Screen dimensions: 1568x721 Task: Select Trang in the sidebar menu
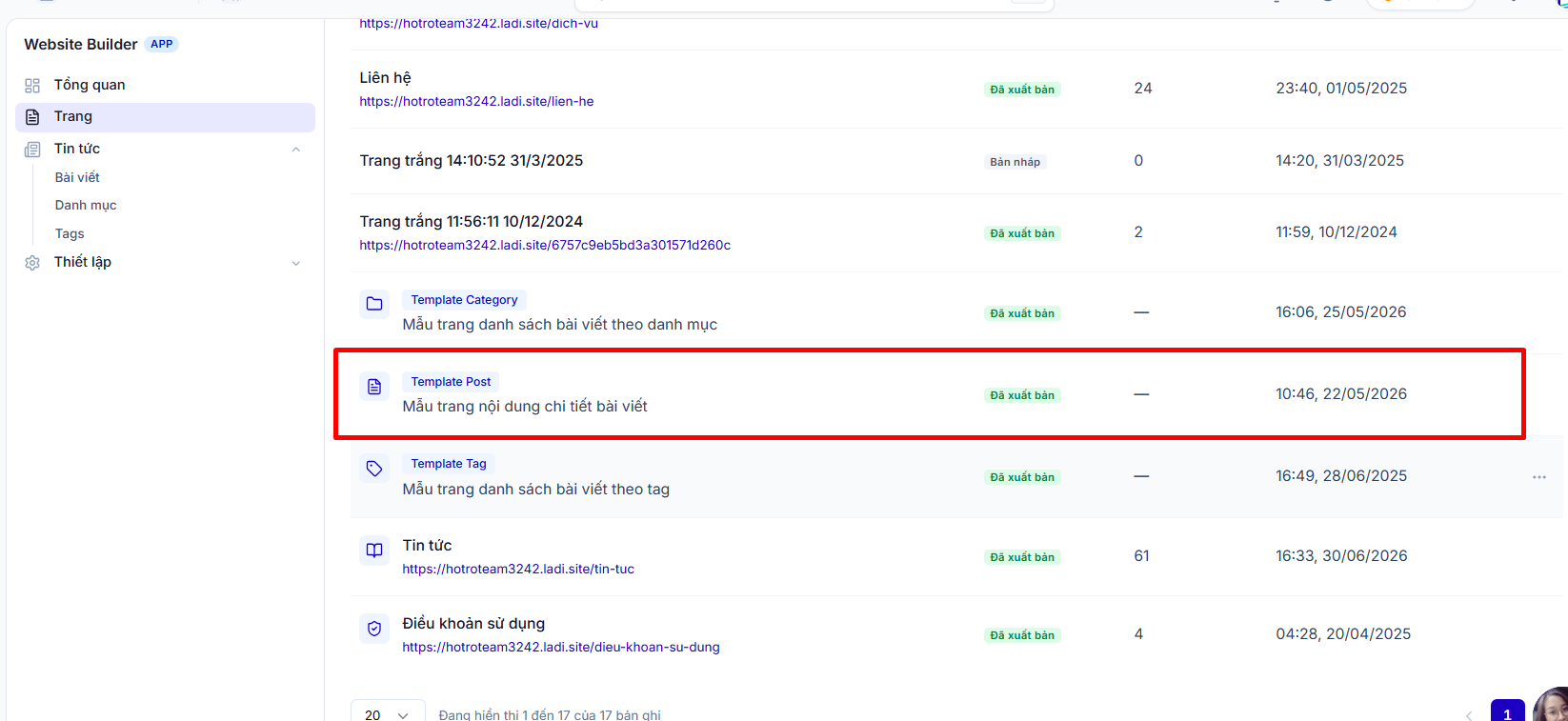coord(165,117)
